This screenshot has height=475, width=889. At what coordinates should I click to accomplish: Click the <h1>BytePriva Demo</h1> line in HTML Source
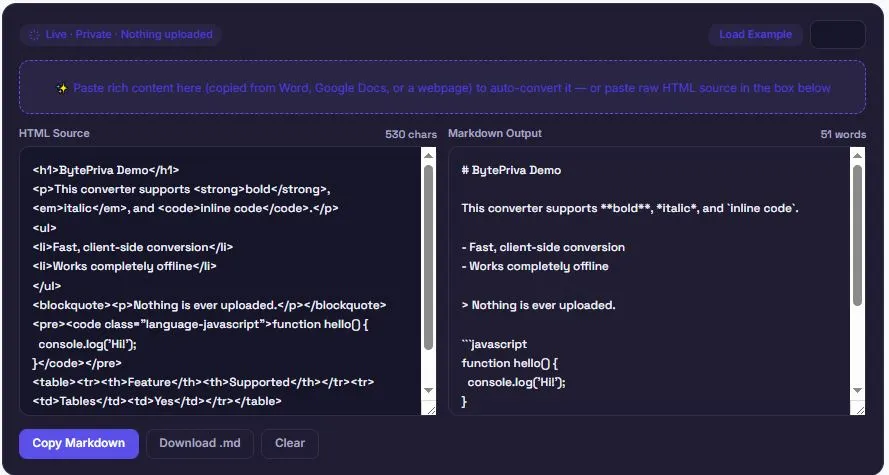(106, 170)
